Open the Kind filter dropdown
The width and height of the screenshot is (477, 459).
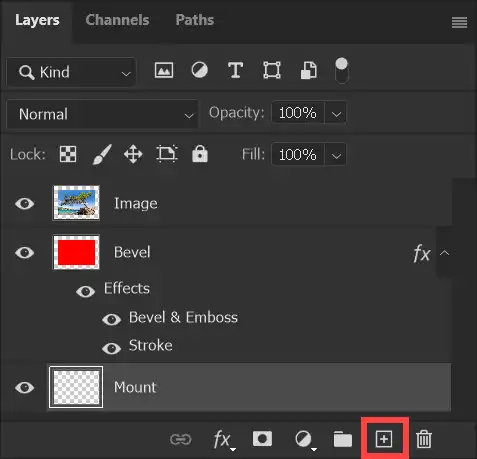[x=71, y=72]
